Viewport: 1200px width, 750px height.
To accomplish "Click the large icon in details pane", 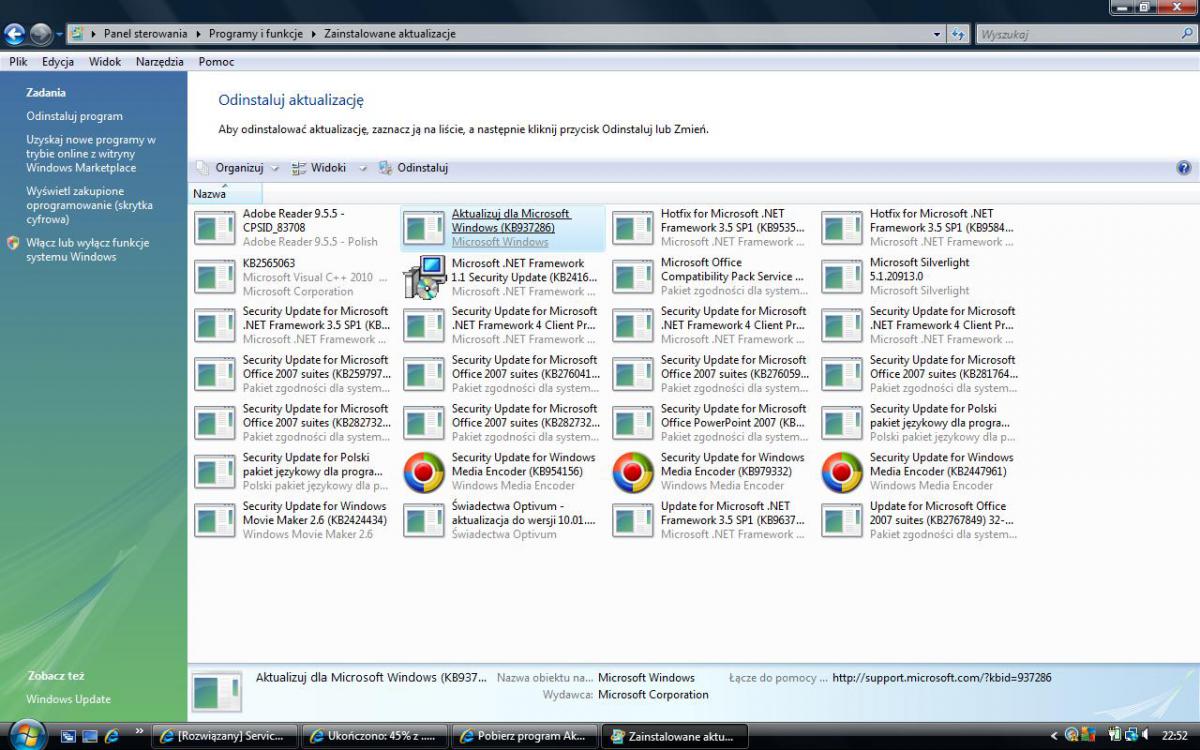I will pos(217,694).
